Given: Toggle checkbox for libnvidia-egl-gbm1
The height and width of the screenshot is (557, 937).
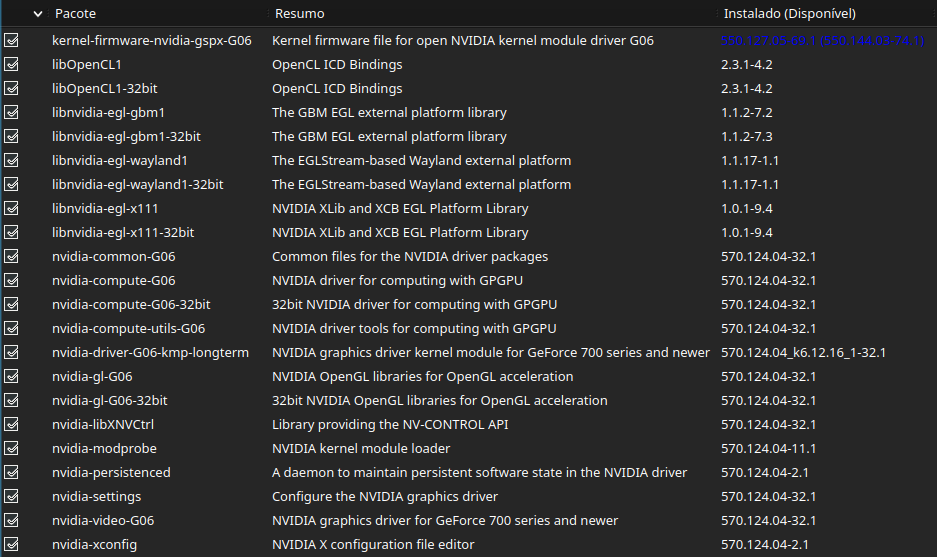Looking at the screenshot, I should click(11, 112).
